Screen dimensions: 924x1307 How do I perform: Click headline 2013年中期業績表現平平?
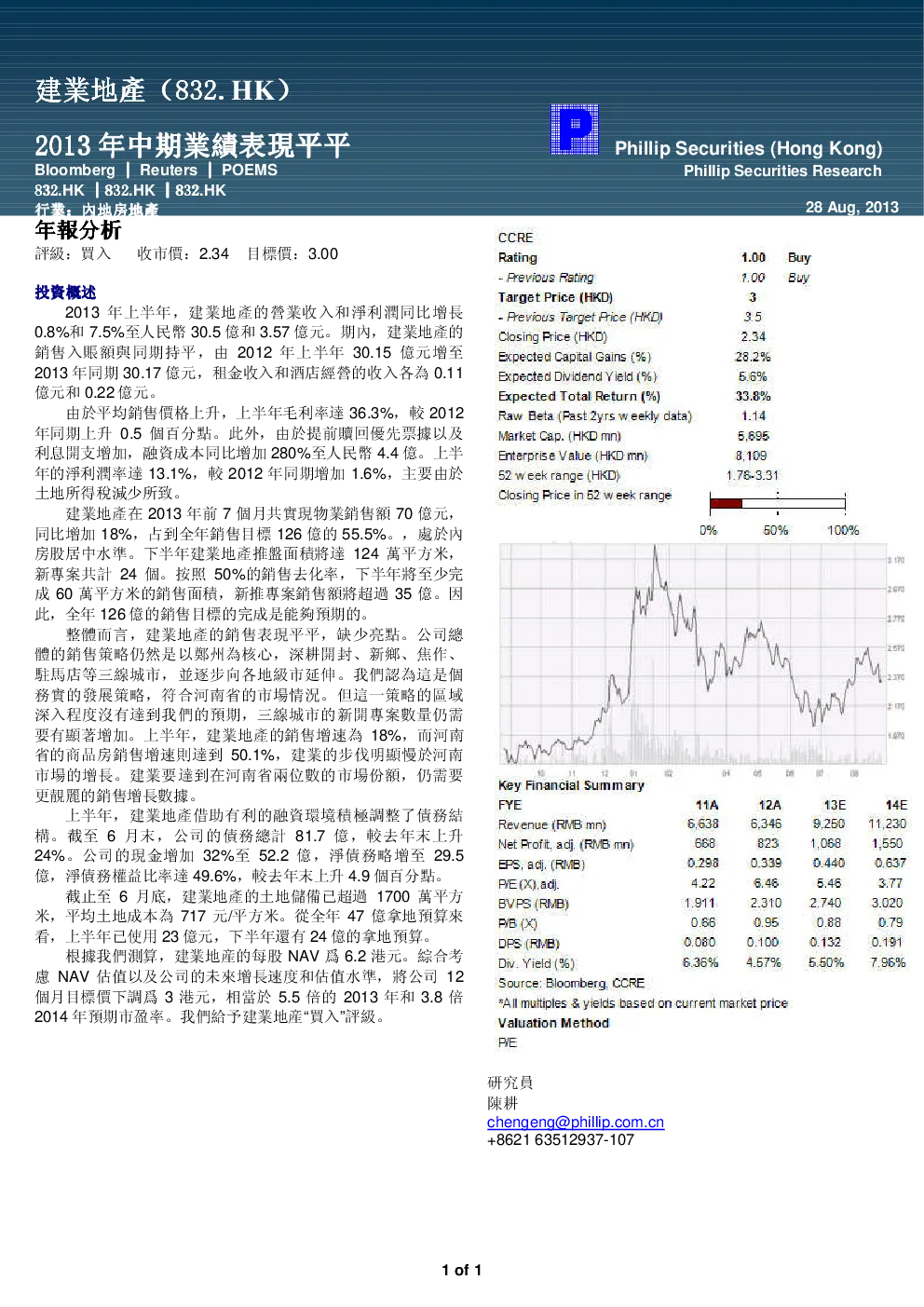pos(192,144)
